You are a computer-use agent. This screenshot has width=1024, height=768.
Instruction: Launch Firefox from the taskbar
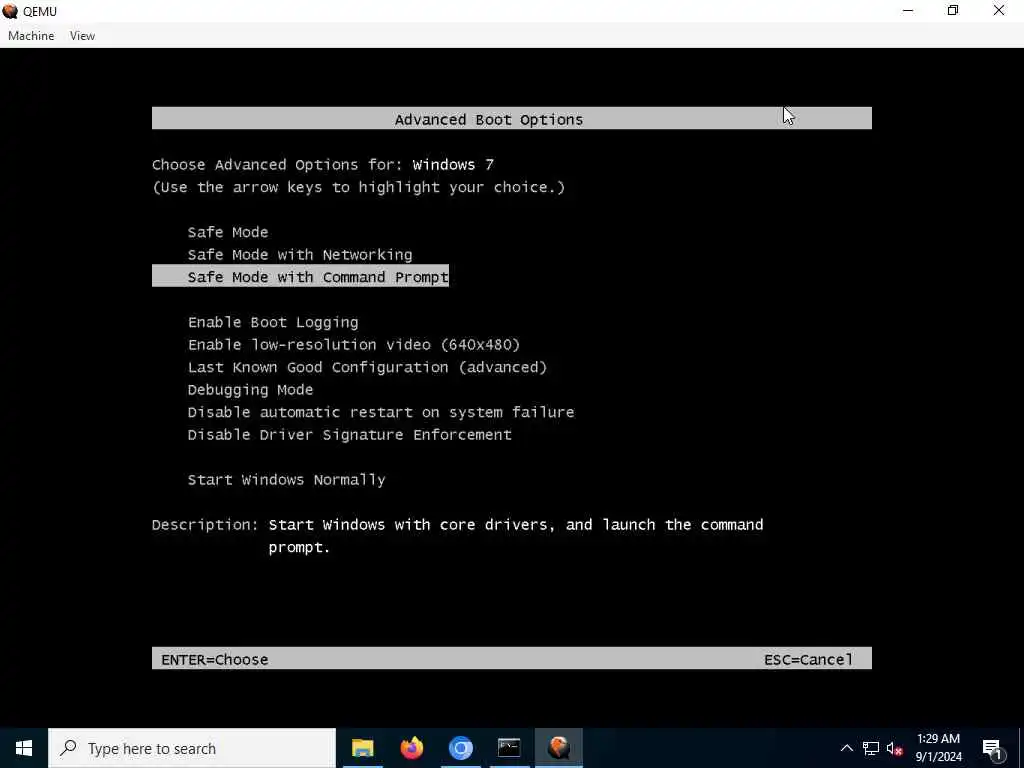(x=411, y=748)
